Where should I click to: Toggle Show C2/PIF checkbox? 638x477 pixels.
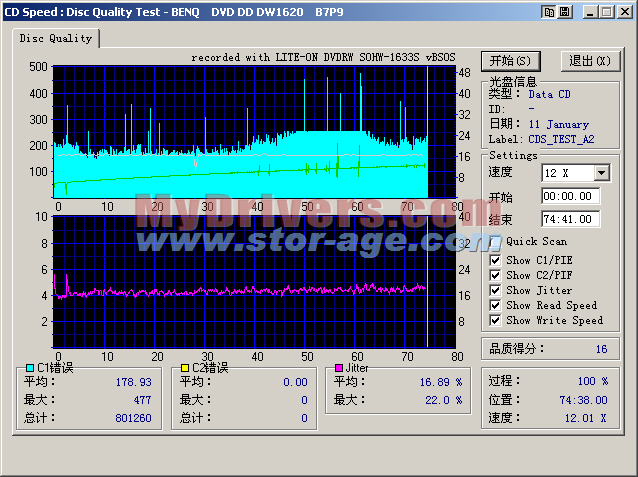click(495, 275)
